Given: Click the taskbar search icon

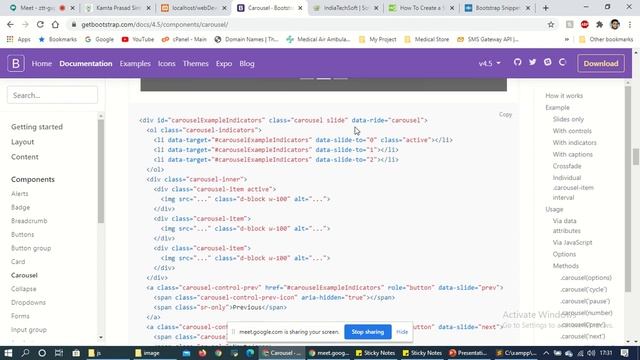Looking at the screenshot, I should (x=25, y=353).
